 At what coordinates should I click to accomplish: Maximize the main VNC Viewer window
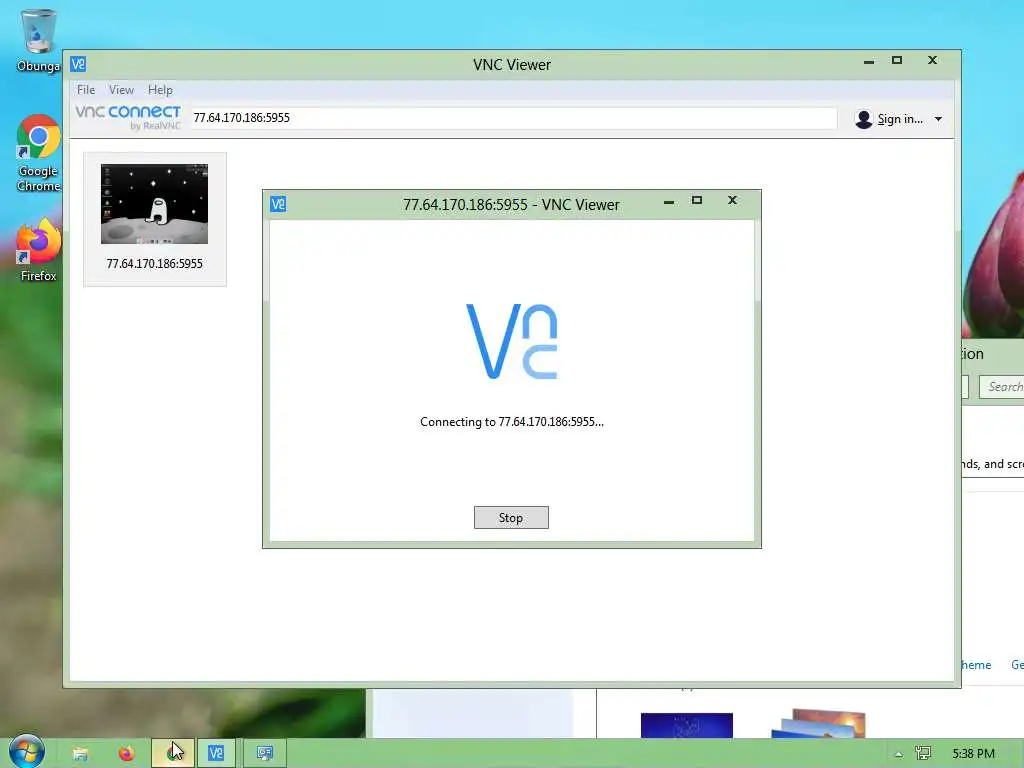897,60
